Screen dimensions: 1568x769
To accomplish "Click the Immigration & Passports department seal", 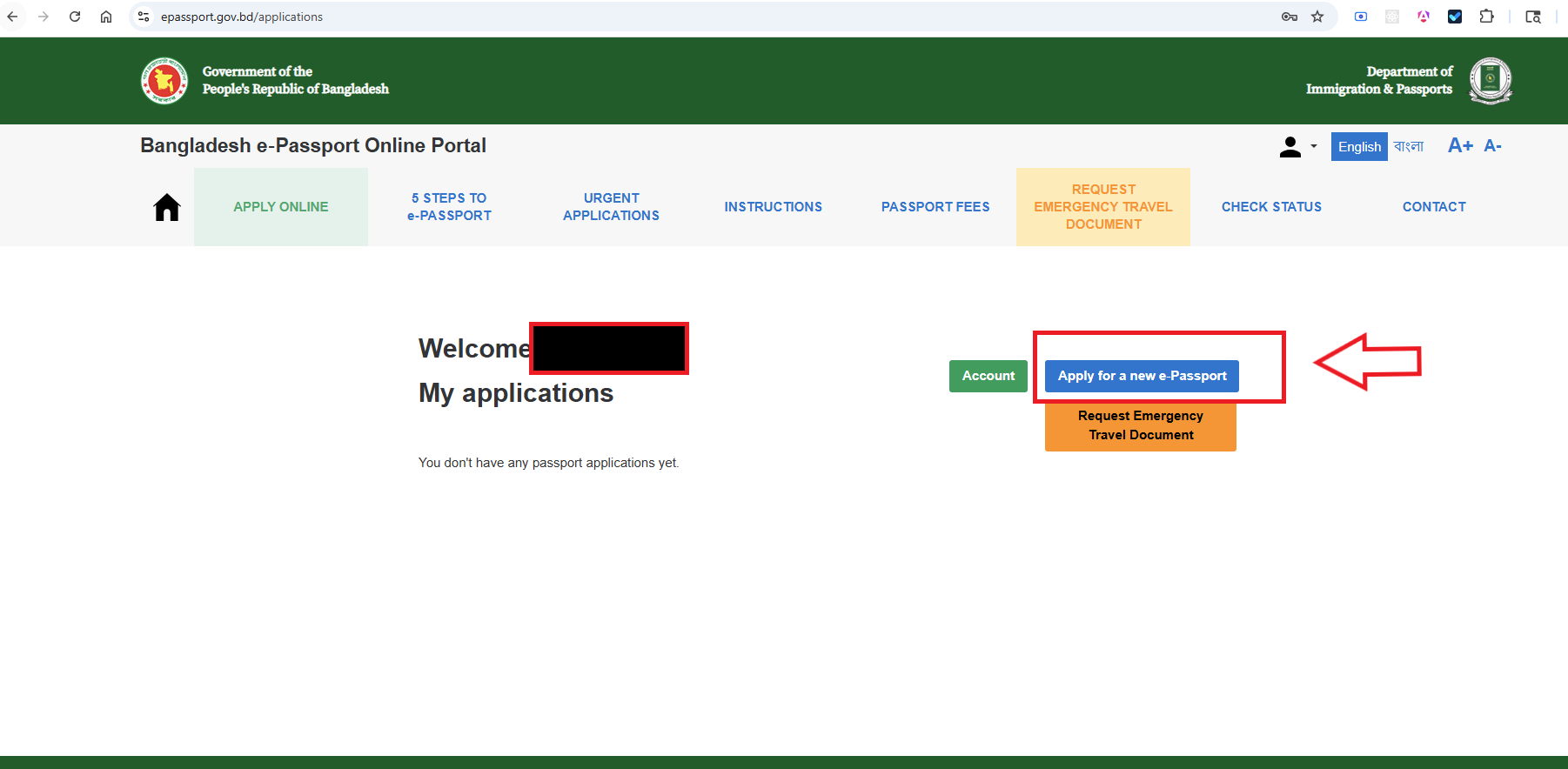I will [x=1491, y=81].
